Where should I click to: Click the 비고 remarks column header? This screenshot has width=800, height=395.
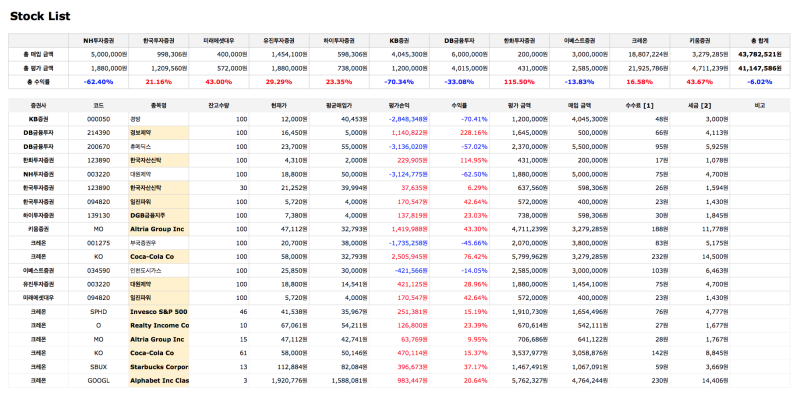click(x=760, y=106)
